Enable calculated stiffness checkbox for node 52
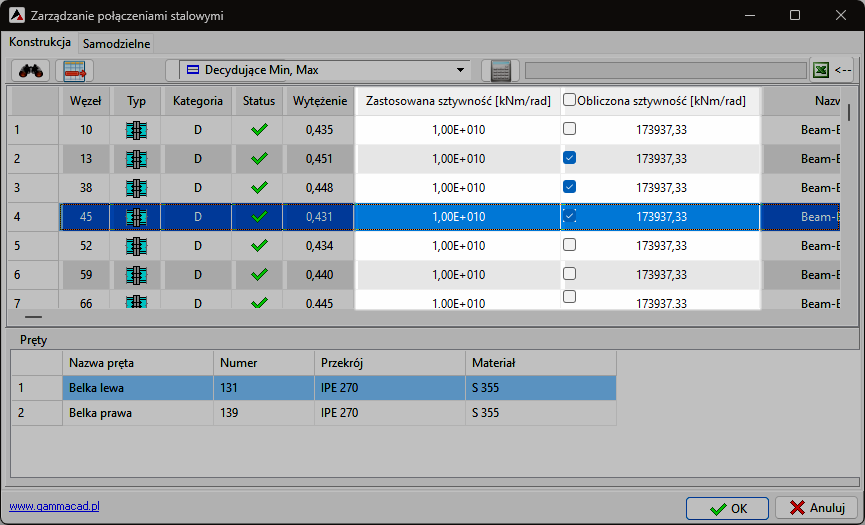Image resolution: width=865 pixels, height=525 pixels. pos(569,245)
